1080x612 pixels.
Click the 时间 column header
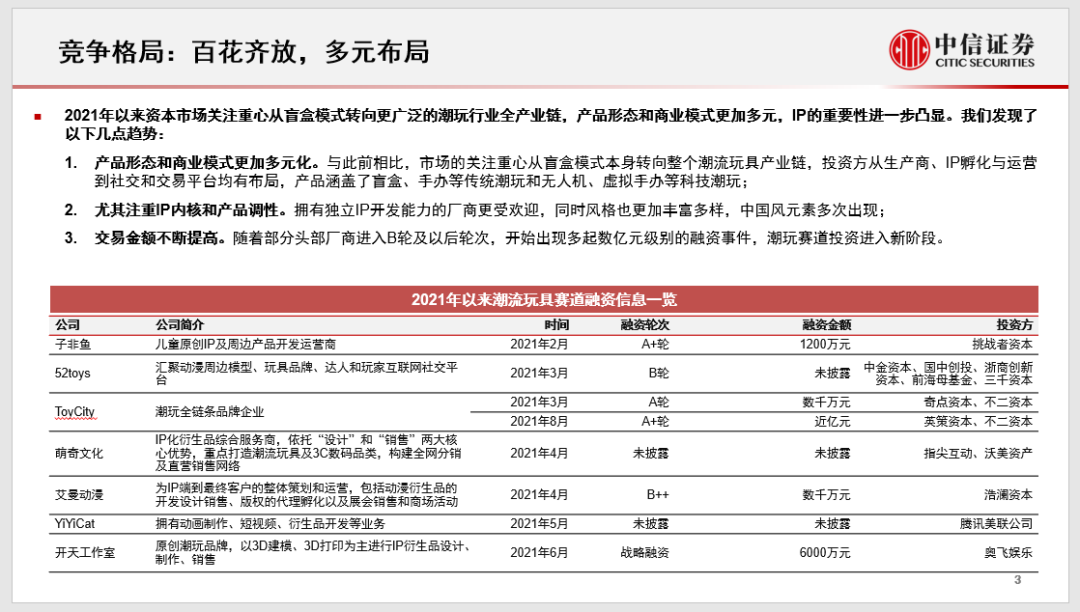point(557,324)
